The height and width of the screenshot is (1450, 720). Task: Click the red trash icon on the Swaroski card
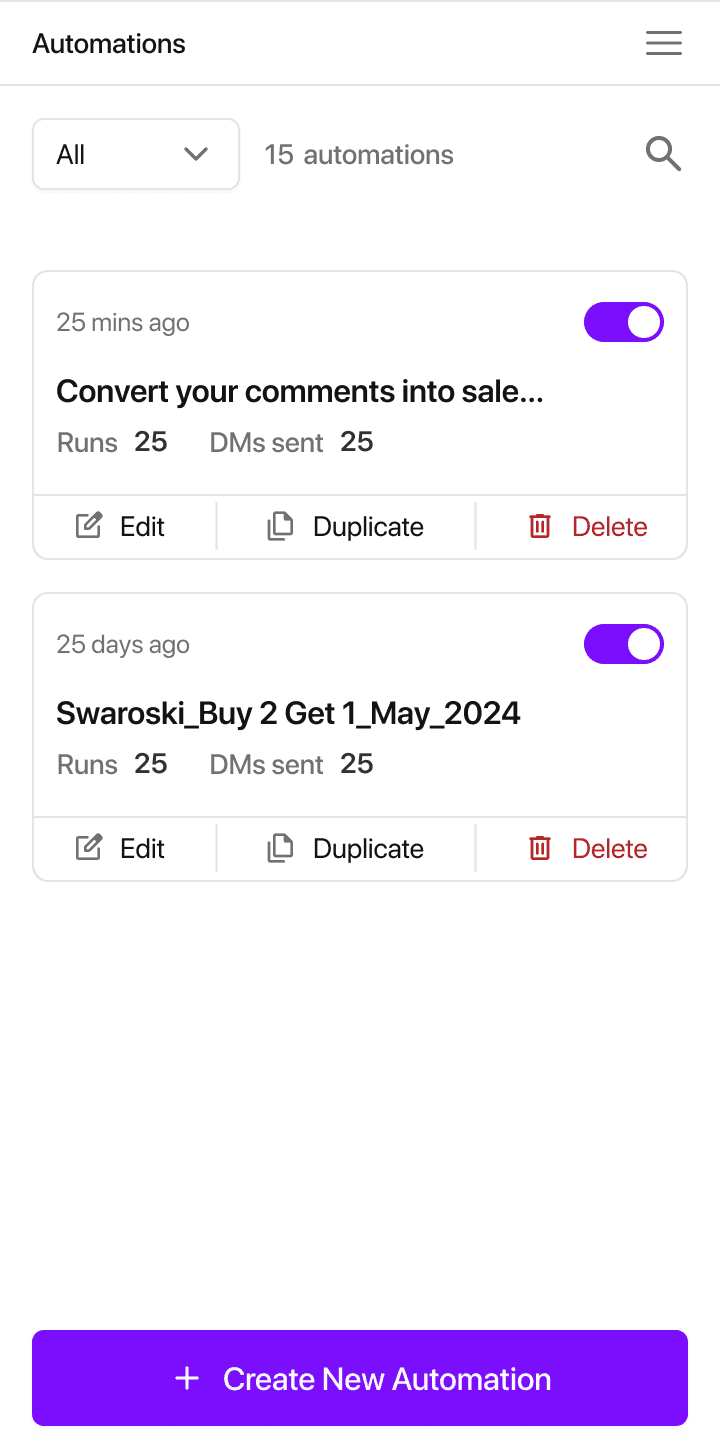[540, 848]
